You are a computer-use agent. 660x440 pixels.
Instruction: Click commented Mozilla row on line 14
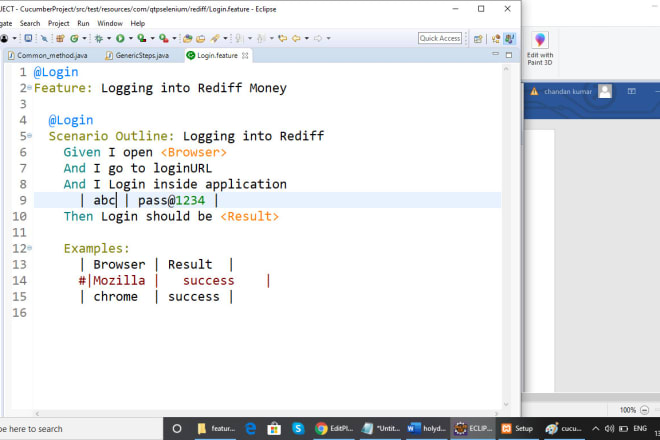[174, 280]
